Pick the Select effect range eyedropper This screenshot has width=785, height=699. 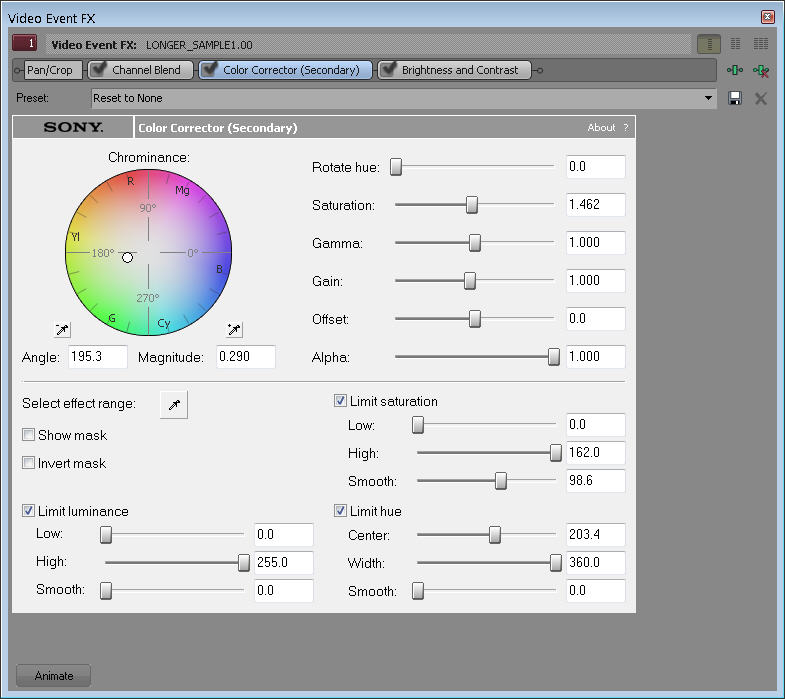click(173, 404)
